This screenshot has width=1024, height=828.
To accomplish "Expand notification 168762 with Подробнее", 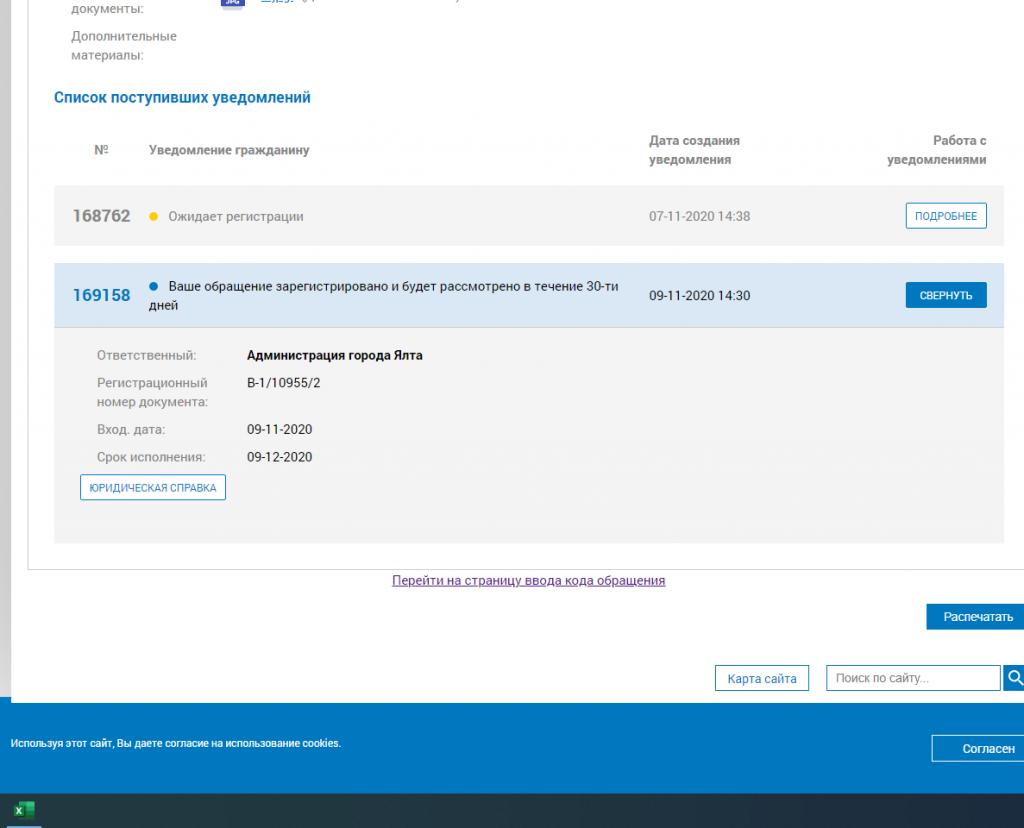I will click(x=945, y=216).
